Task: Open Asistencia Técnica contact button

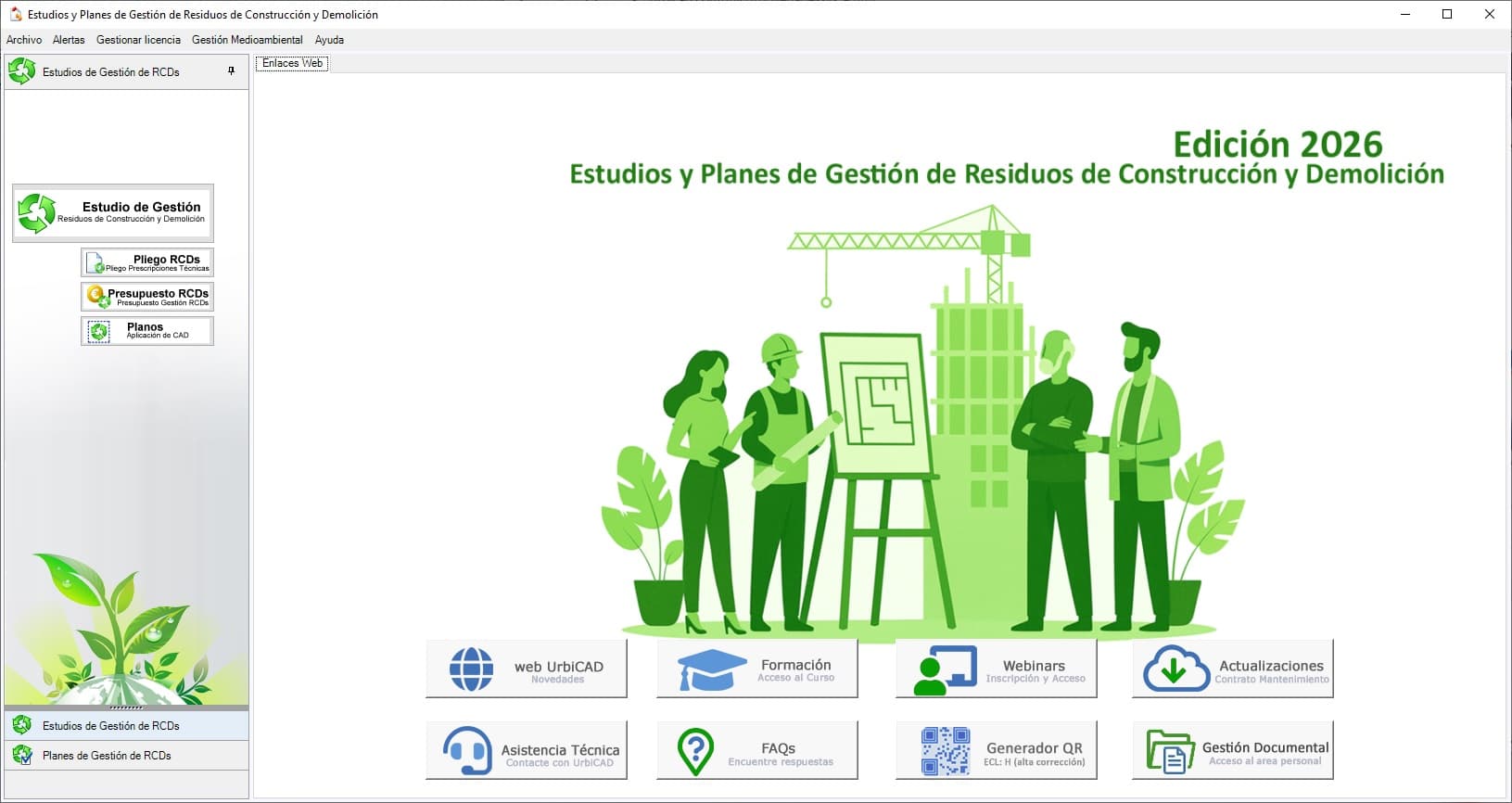Action: (x=527, y=750)
